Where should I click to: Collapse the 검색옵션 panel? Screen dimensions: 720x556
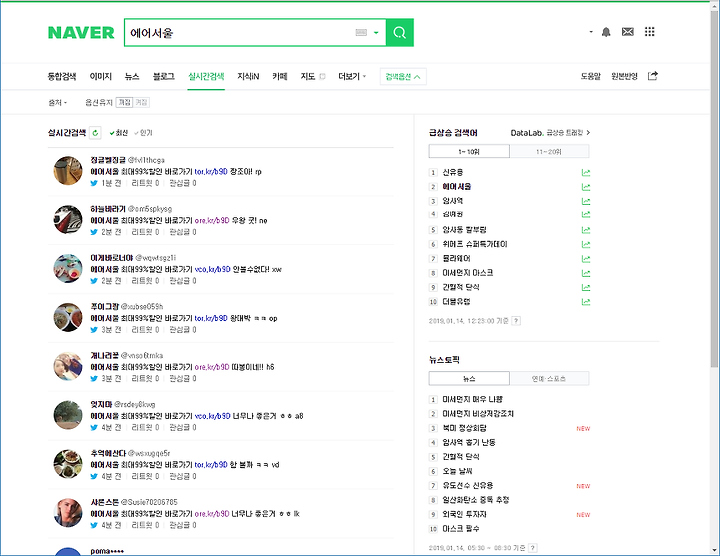[x=403, y=77]
